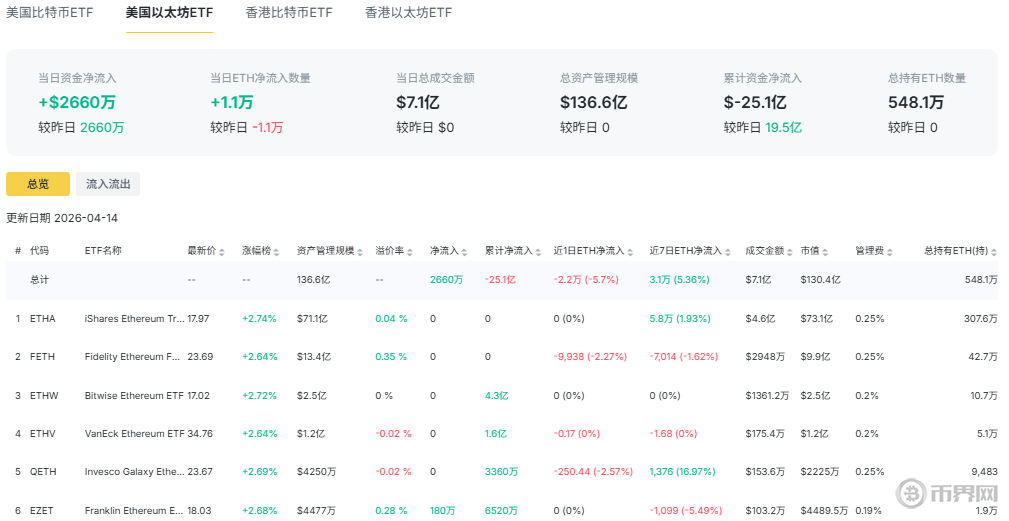Click EZET management fee 0.19%

tap(869, 510)
